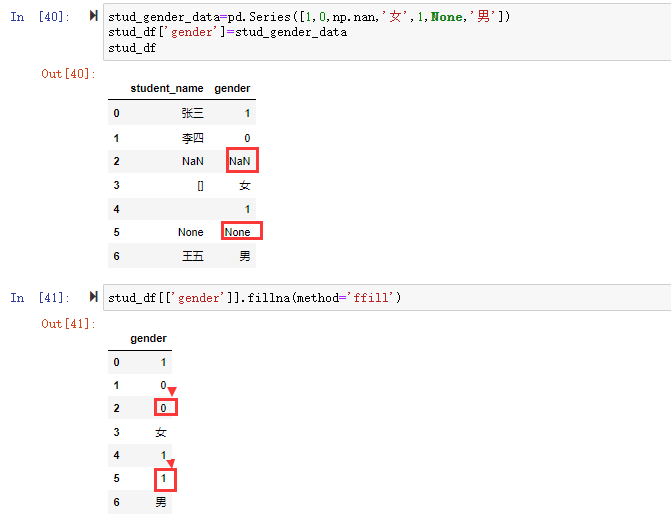
Task: Select filled value 0 in row 2 of Out[41]
Action: tap(163, 408)
